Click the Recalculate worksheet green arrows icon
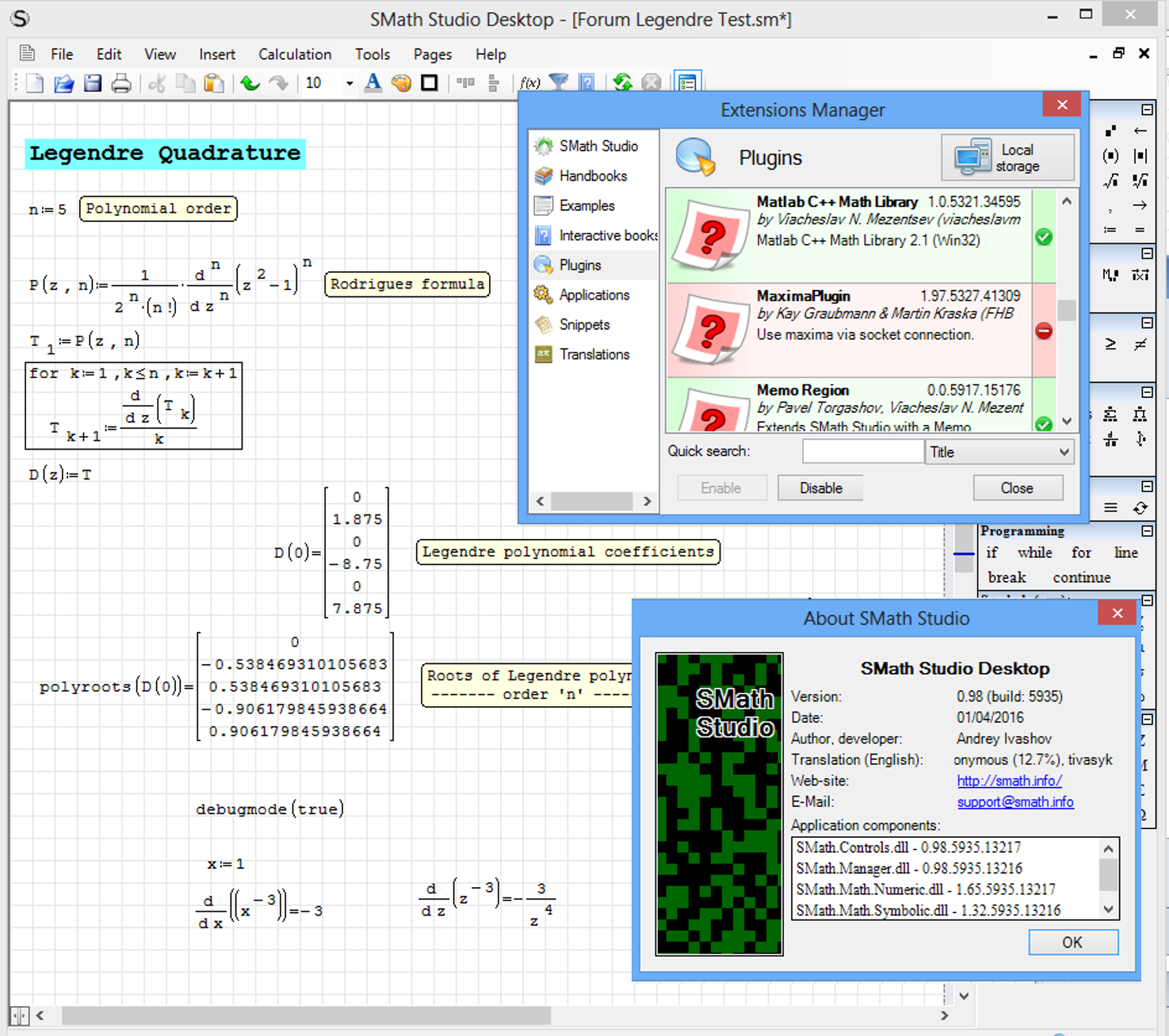This screenshot has height=1036, width=1169. coord(622,83)
